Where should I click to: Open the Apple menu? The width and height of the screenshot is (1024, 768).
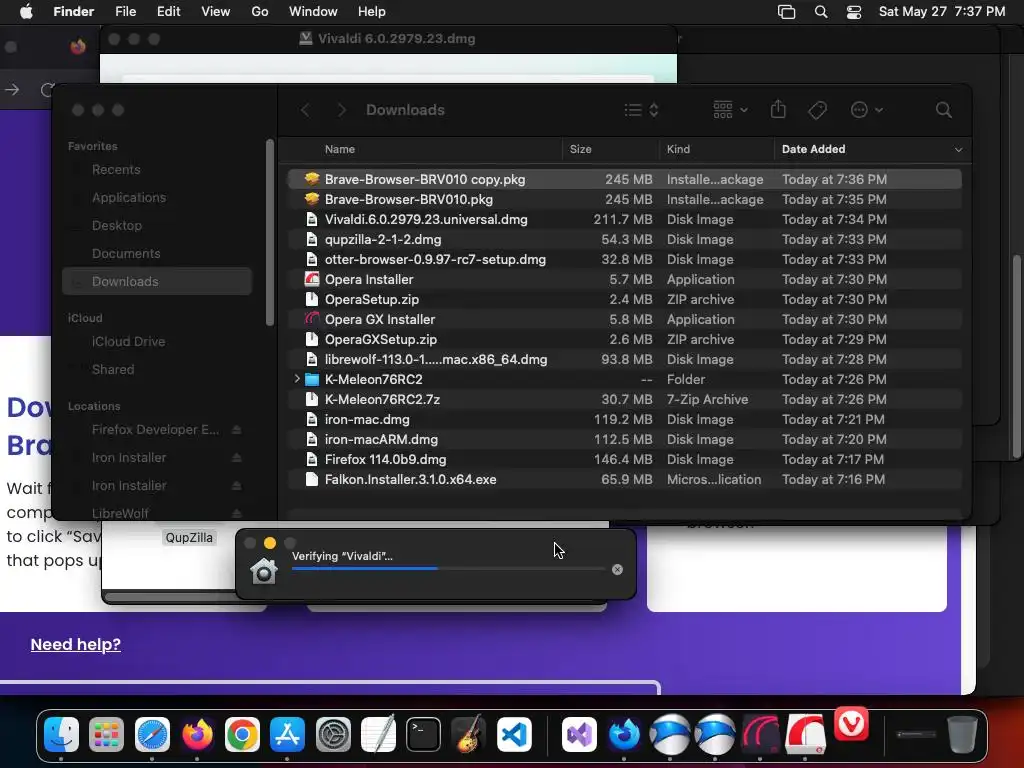coord(26,12)
